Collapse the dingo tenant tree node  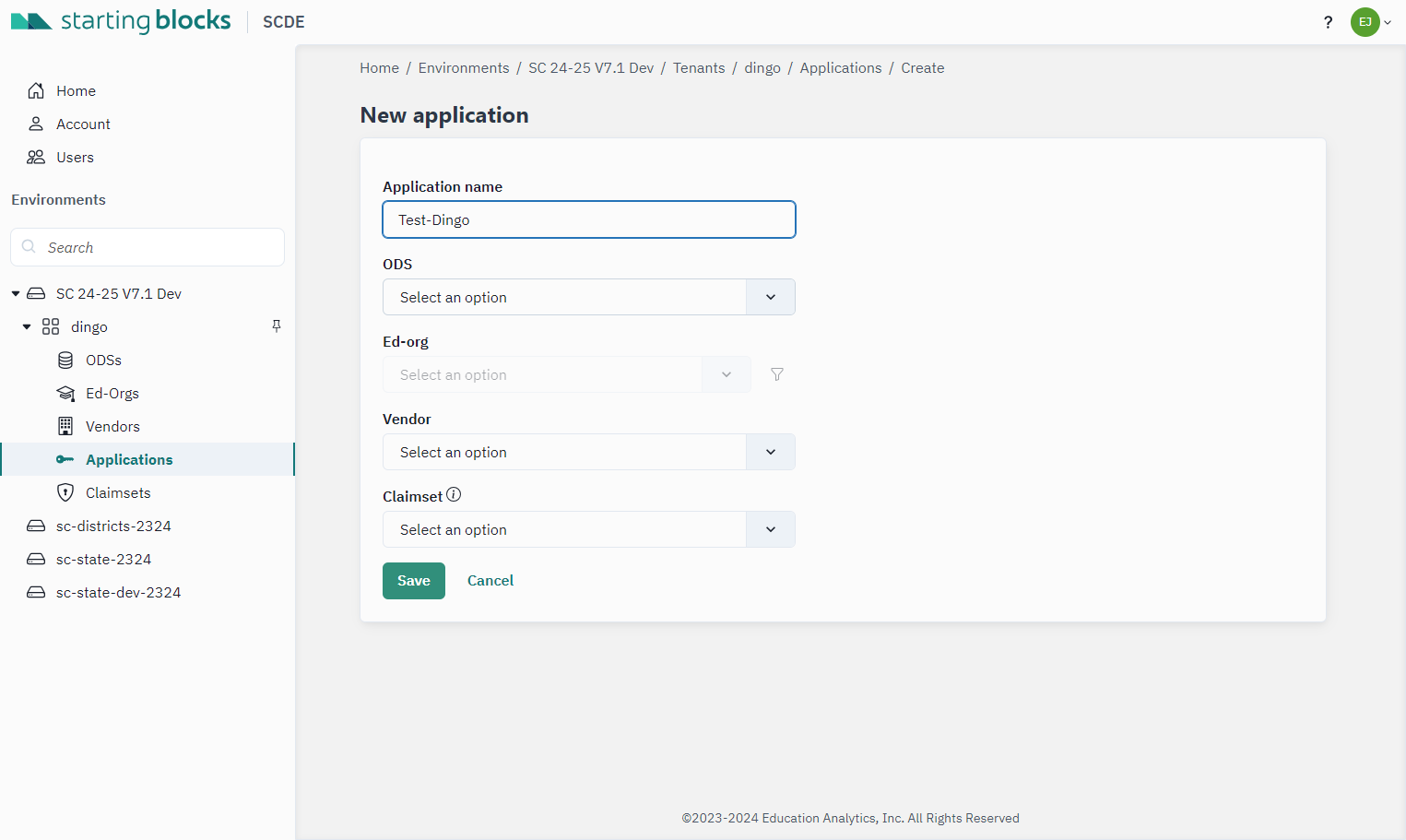click(x=27, y=326)
